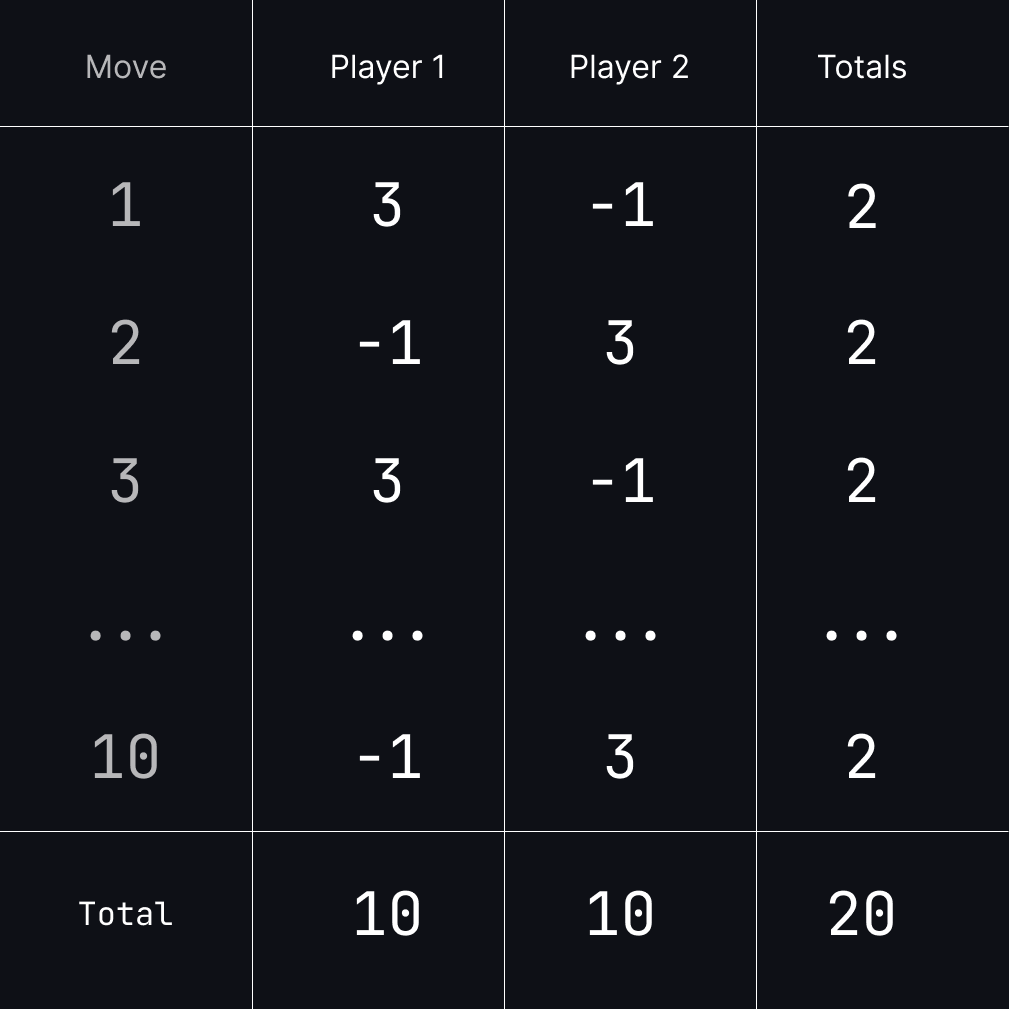
Task: Click Player 1's -1 score for move 2
Action: pyautogui.click(x=389, y=344)
